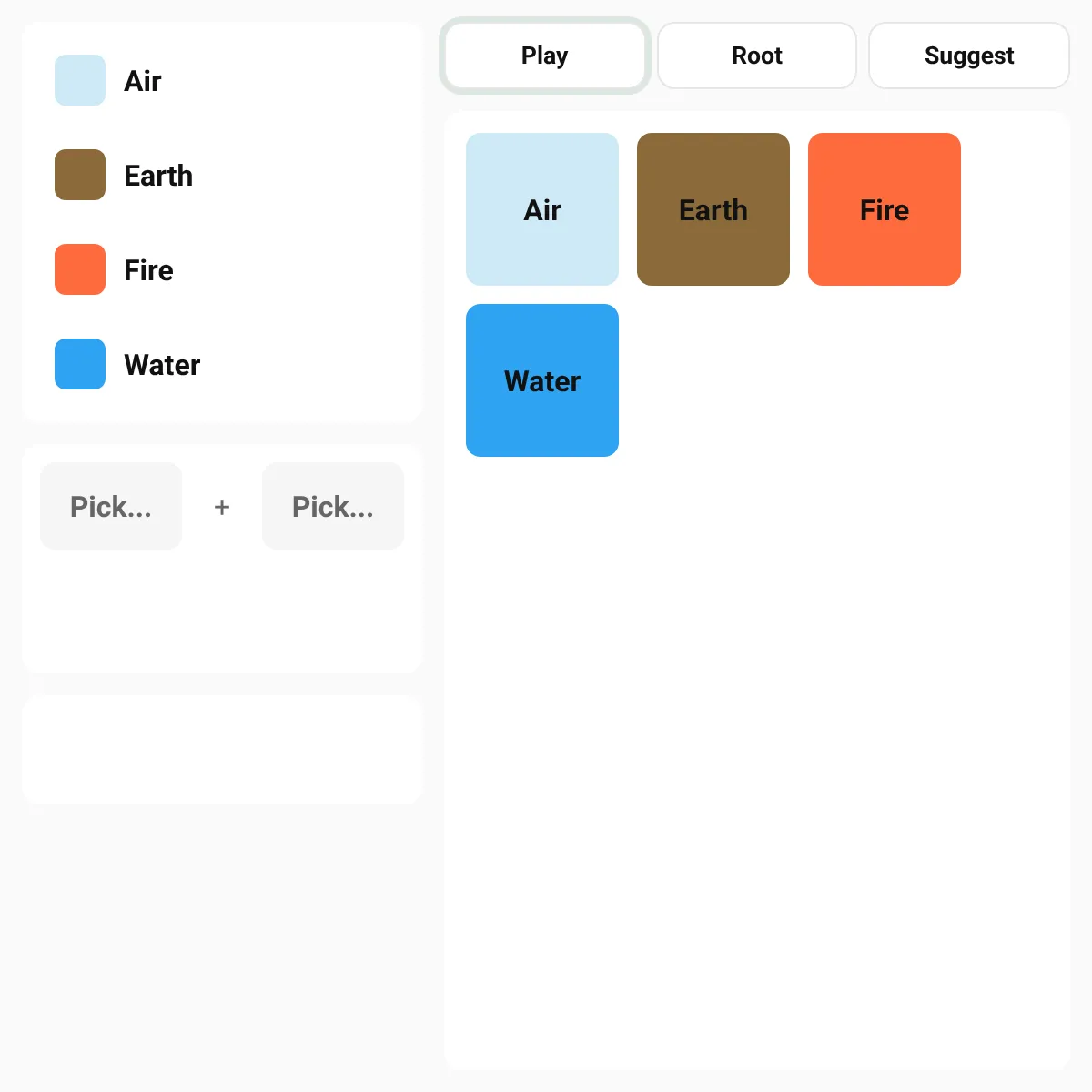Open the Suggest tab
1092x1092 pixels.
969,56
